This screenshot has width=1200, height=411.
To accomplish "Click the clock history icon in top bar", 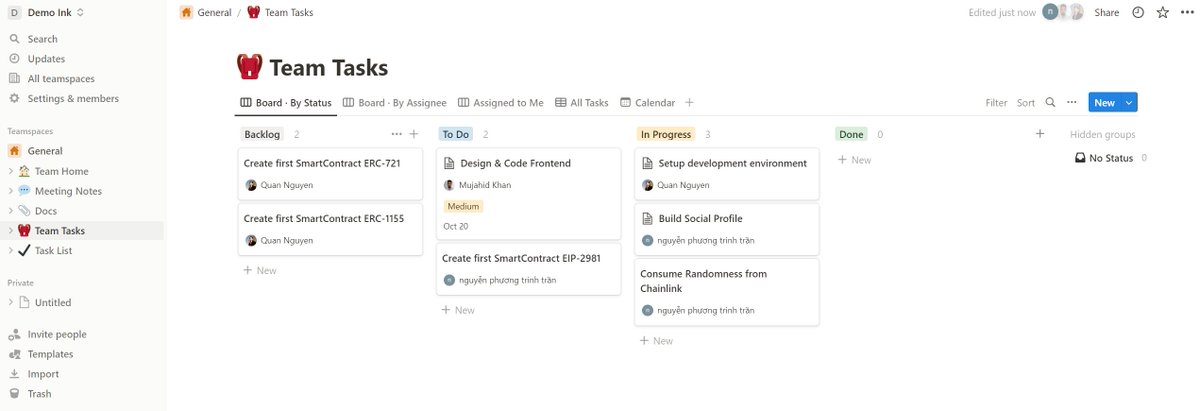I will click(x=1138, y=13).
